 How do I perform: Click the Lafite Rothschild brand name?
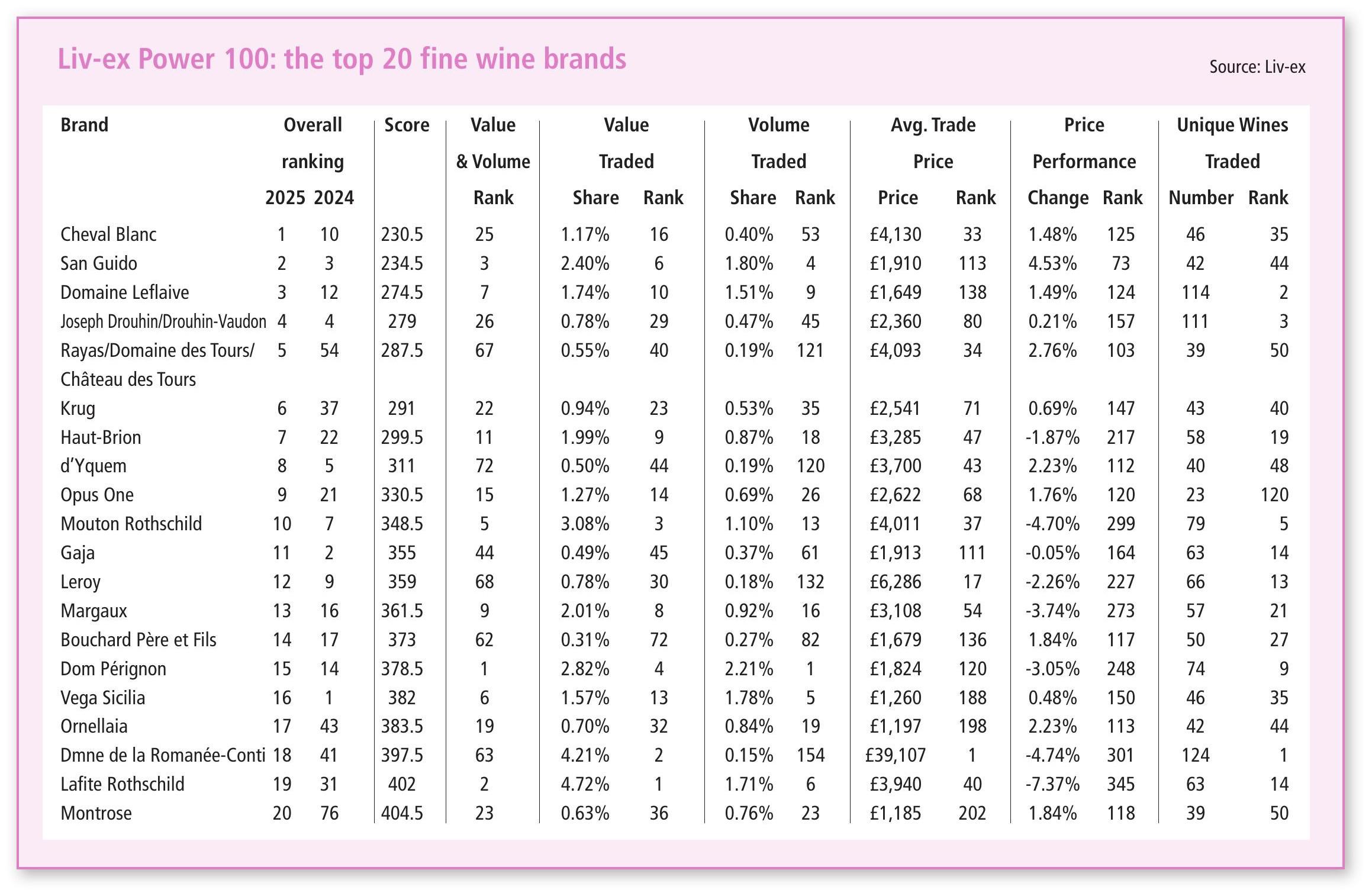click(123, 784)
